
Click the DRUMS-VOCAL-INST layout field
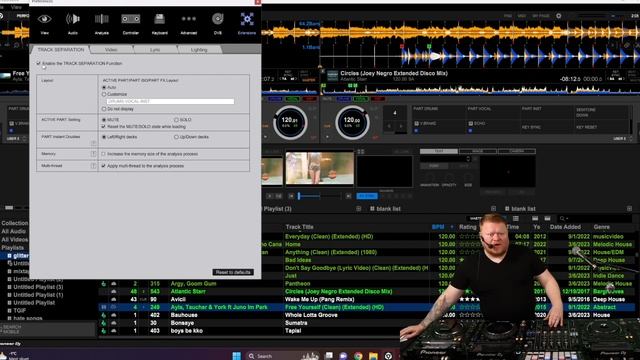pyautogui.click(x=170, y=101)
